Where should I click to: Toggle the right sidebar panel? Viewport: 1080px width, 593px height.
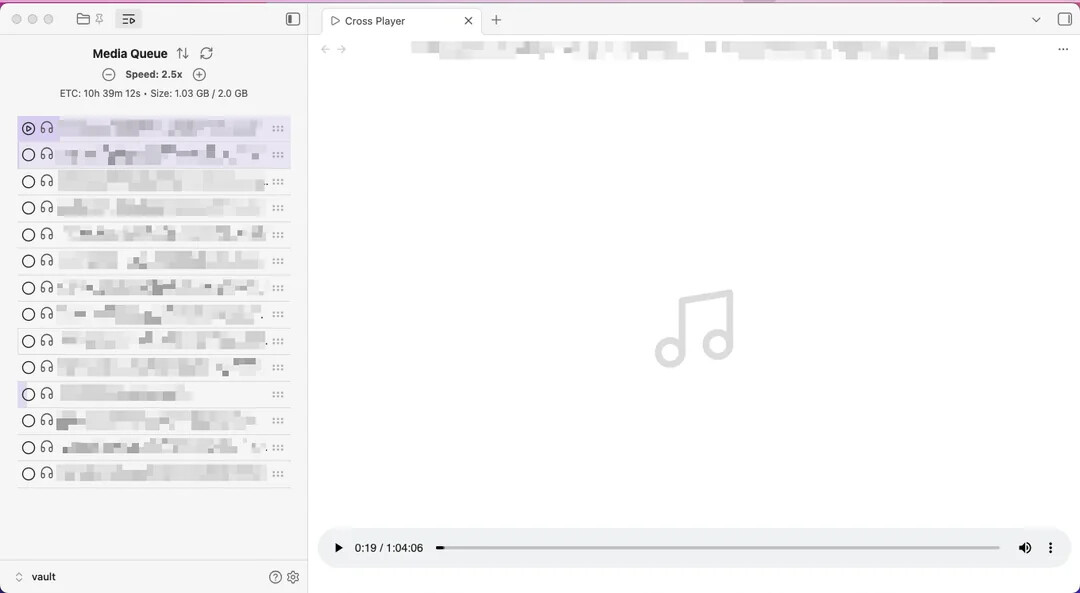click(1064, 19)
